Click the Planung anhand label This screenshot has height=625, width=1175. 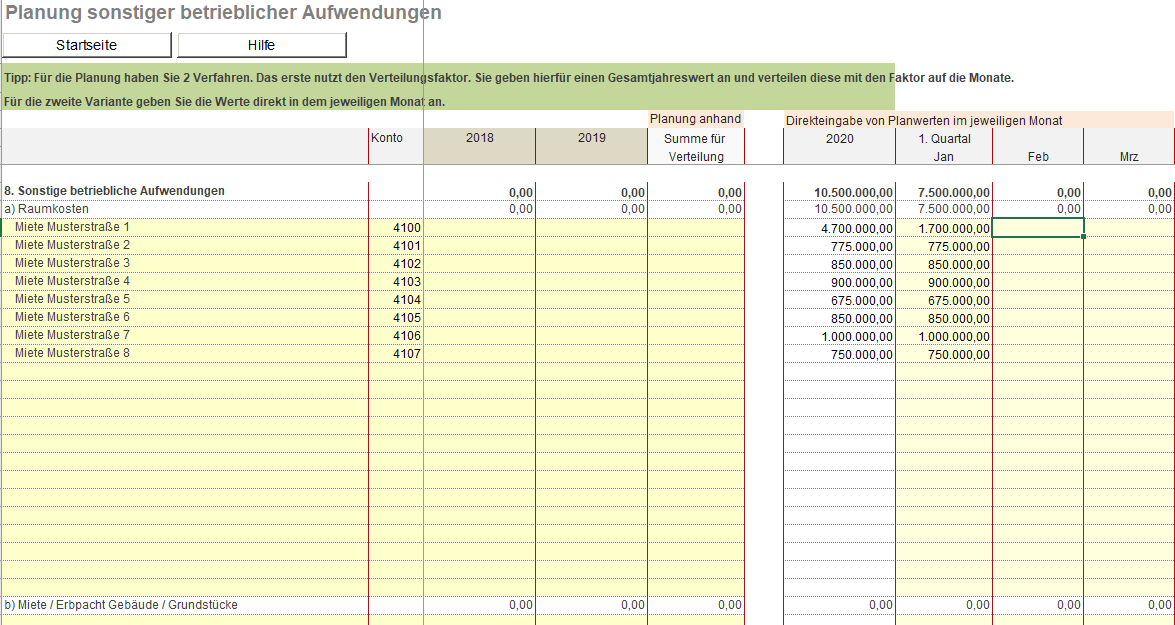[x=695, y=118]
